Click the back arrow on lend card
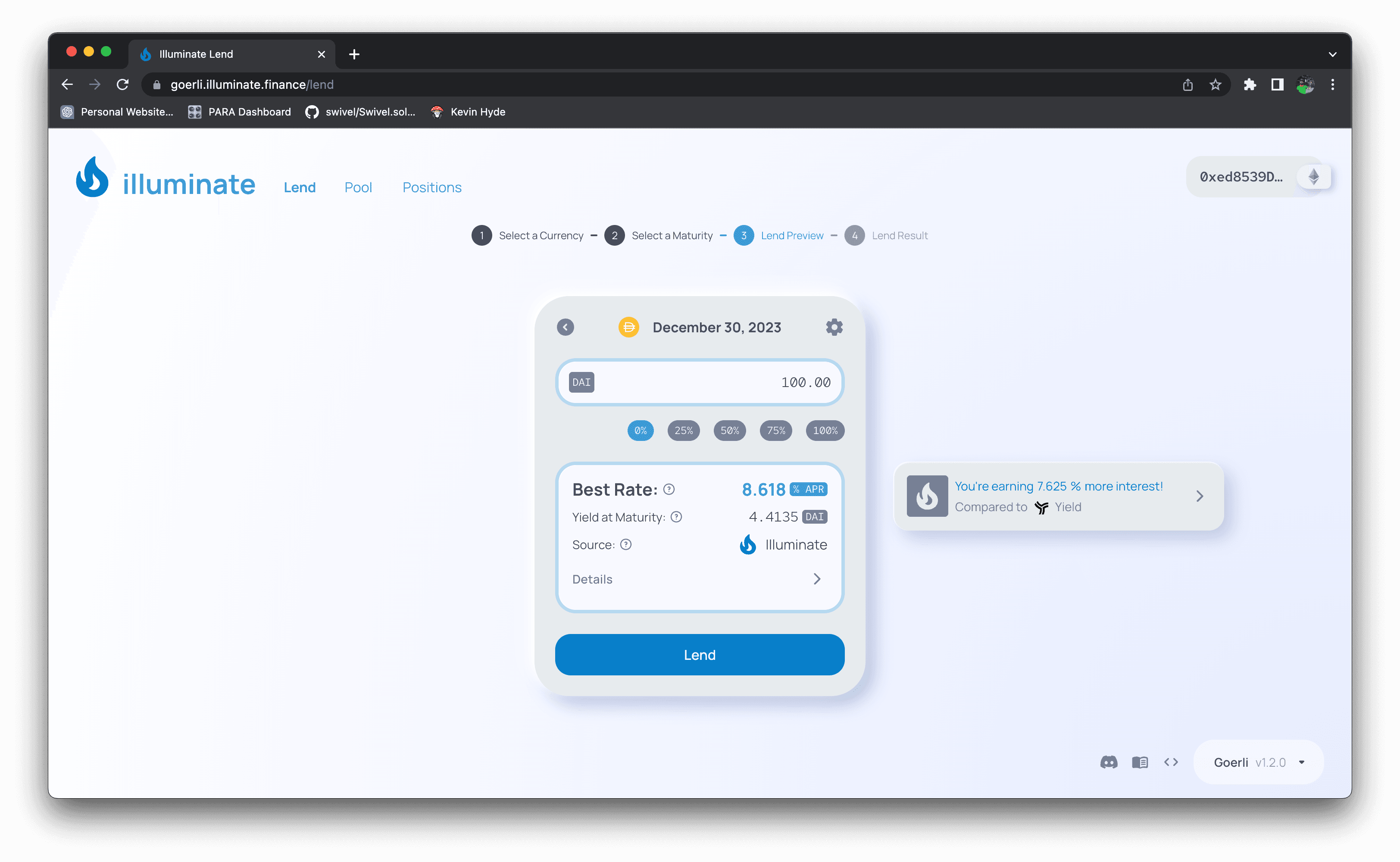This screenshot has width=1400, height=862. (x=565, y=327)
